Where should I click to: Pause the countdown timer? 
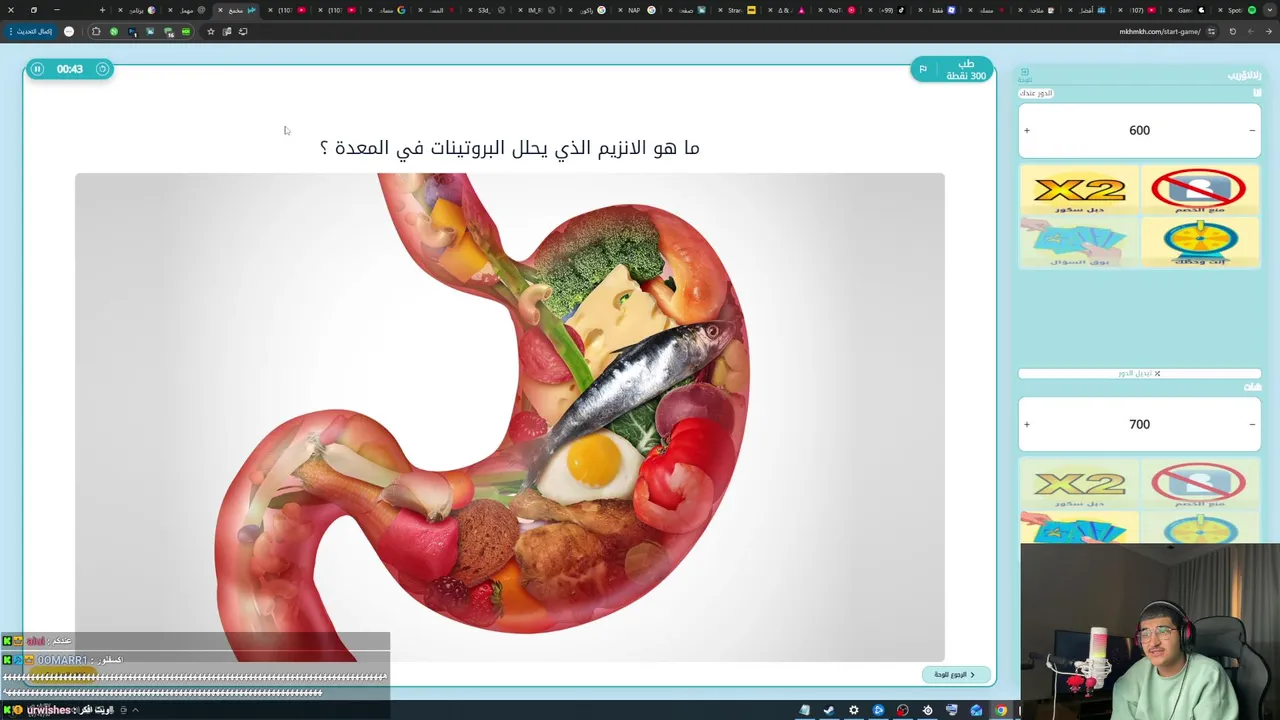coord(37,69)
